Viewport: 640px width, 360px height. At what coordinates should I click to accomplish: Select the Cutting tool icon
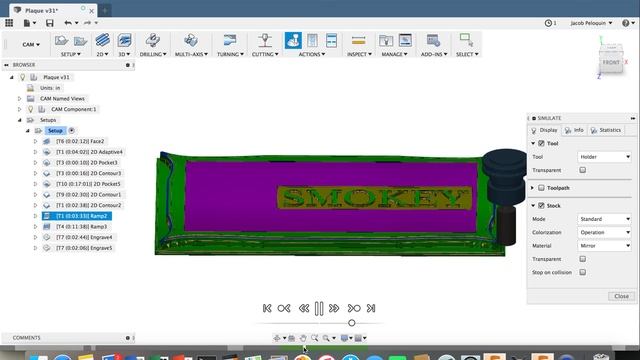265,40
